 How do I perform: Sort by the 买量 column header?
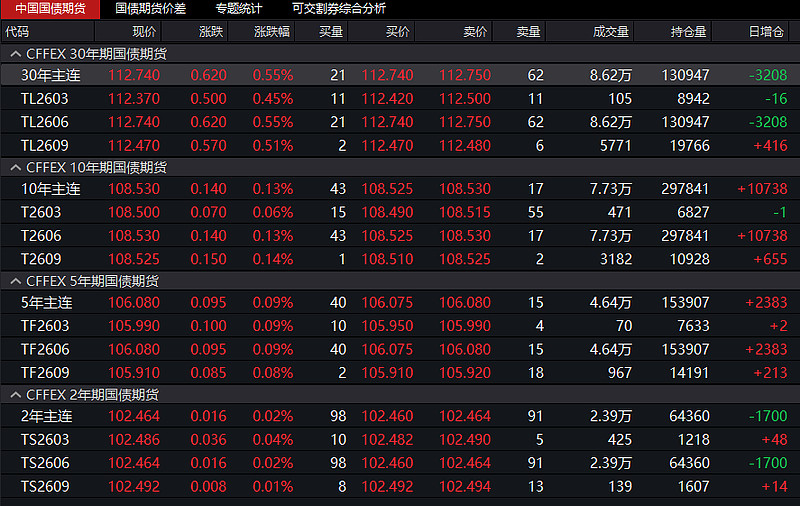(321, 32)
